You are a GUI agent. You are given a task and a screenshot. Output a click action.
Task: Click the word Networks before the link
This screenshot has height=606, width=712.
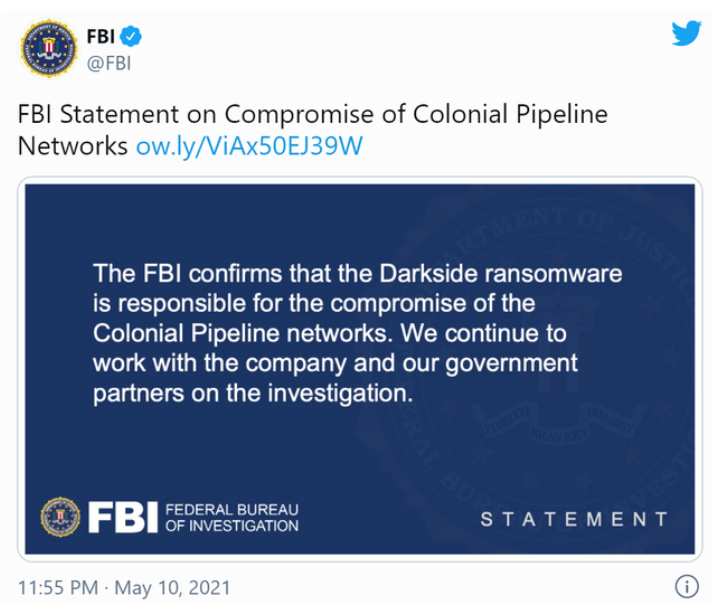tap(73, 146)
